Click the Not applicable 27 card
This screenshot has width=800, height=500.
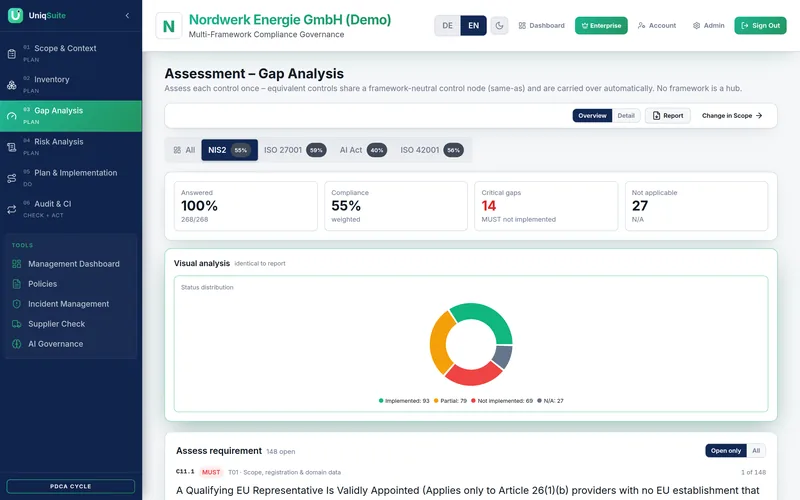point(696,206)
